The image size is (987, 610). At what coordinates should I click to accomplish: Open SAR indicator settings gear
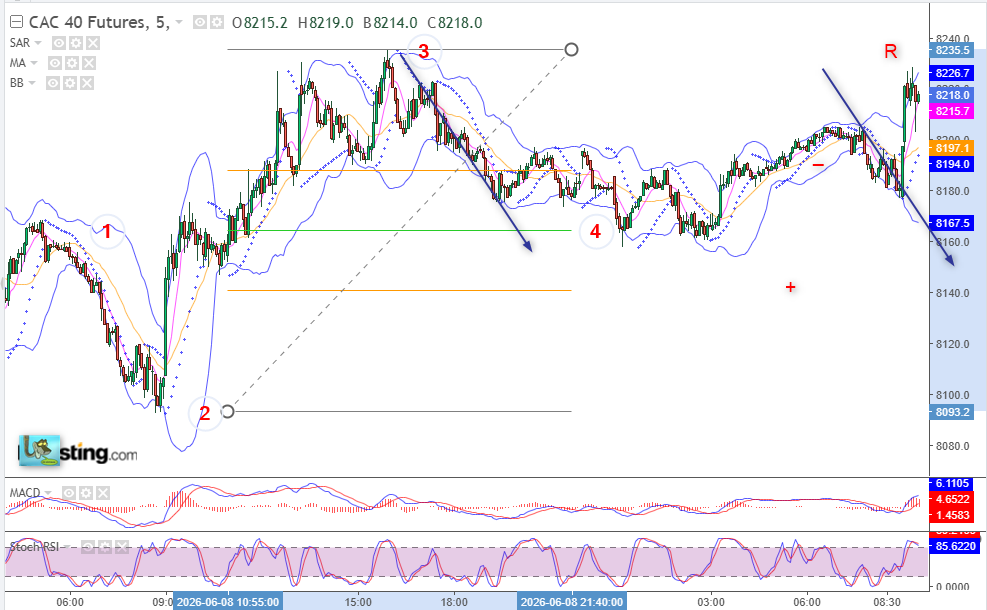click(x=76, y=43)
